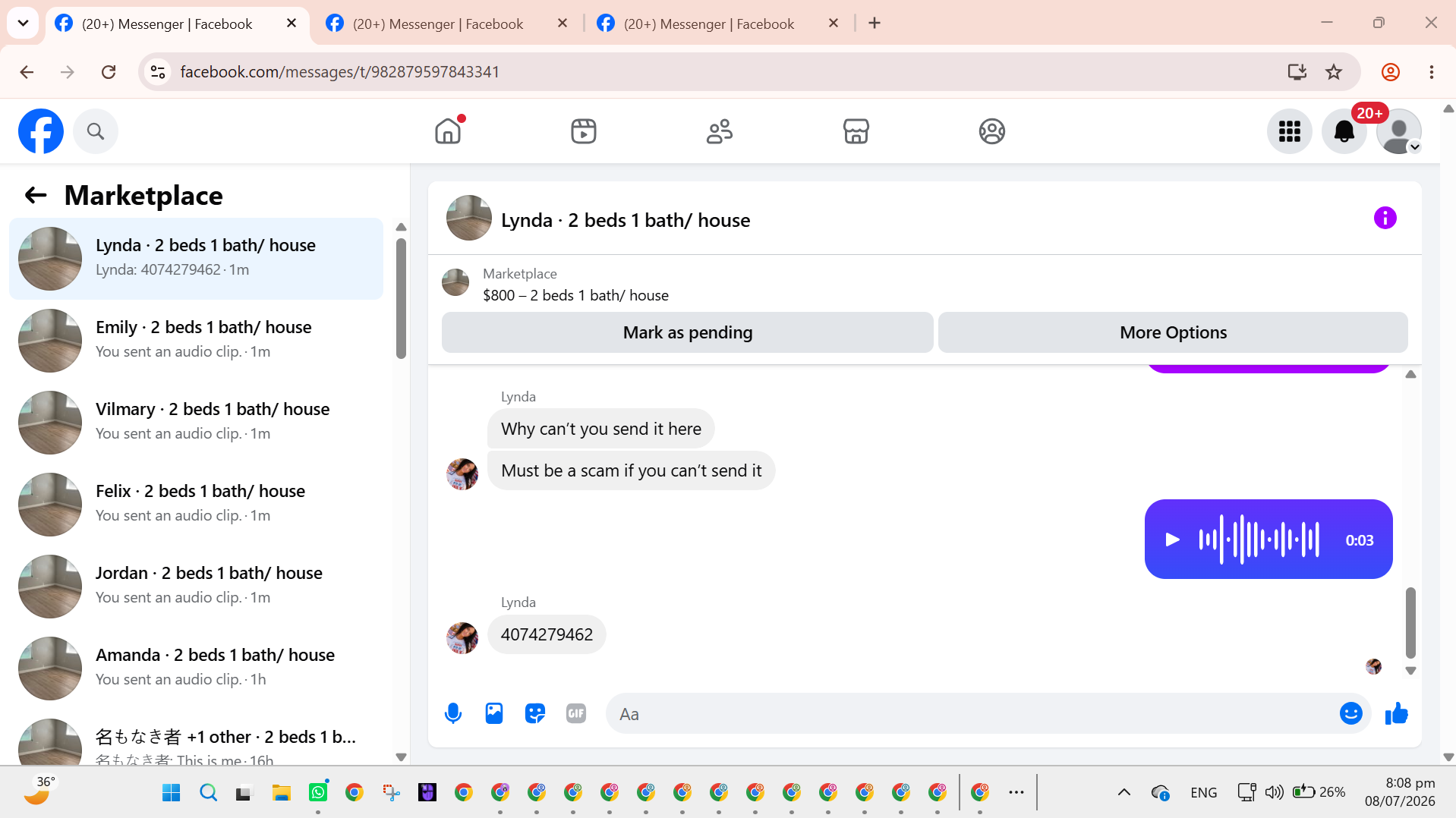View site information icon in address bar
The image size is (1456, 818).
click(x=158, y=72)
